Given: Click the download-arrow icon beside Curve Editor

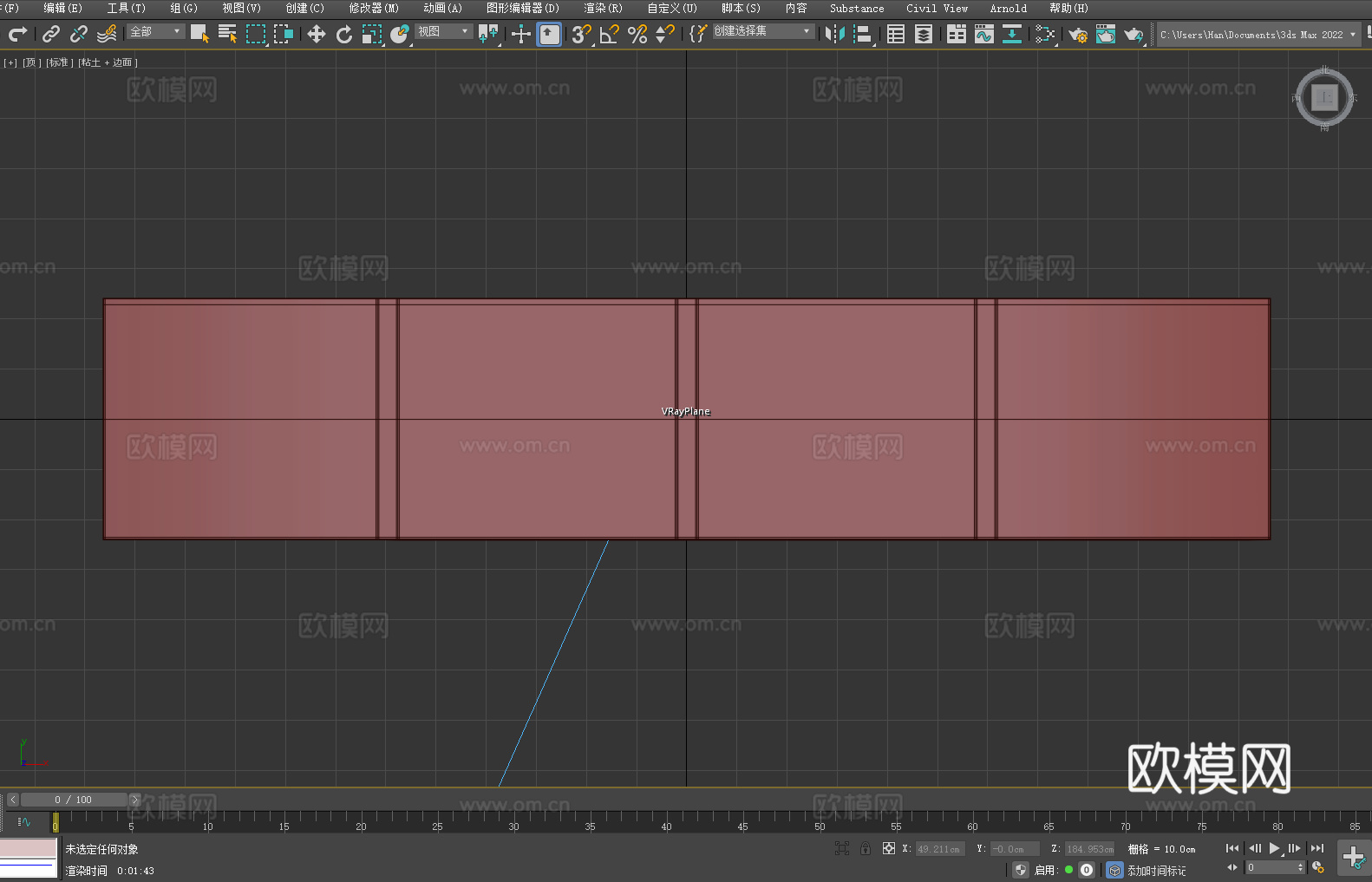Looking at the screenshot, I should click(1012, 34).
